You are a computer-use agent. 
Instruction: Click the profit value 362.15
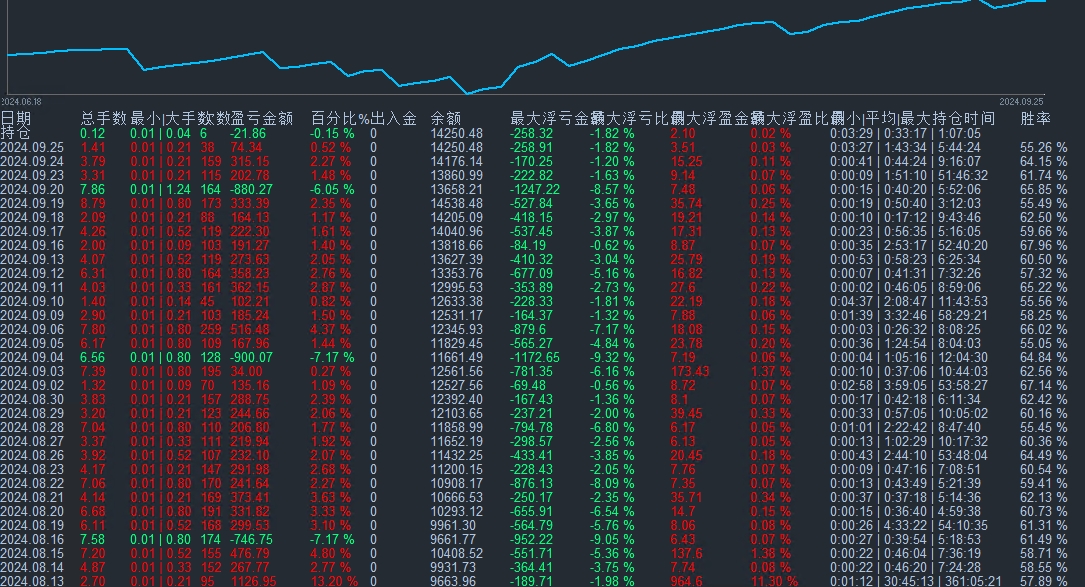tap(250, 287)
